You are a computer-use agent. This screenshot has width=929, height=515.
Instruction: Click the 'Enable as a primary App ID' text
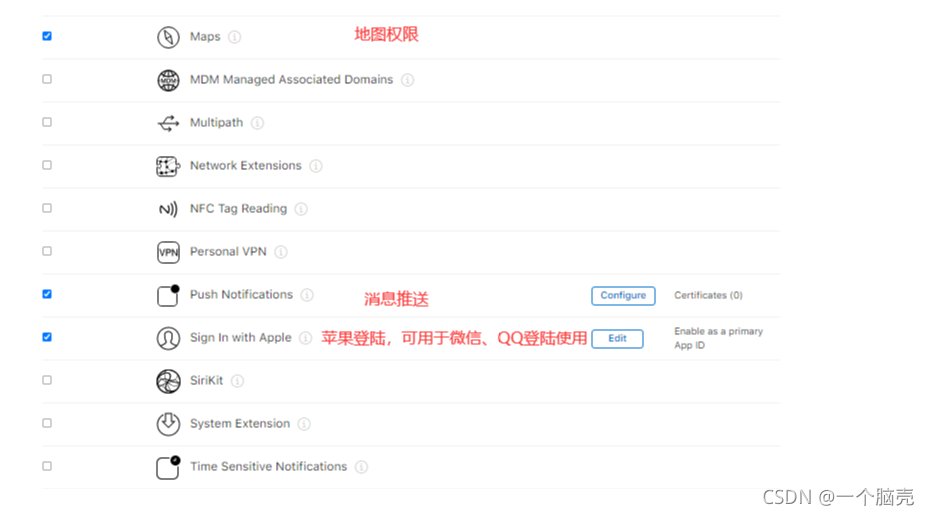(x=718, y=338)
